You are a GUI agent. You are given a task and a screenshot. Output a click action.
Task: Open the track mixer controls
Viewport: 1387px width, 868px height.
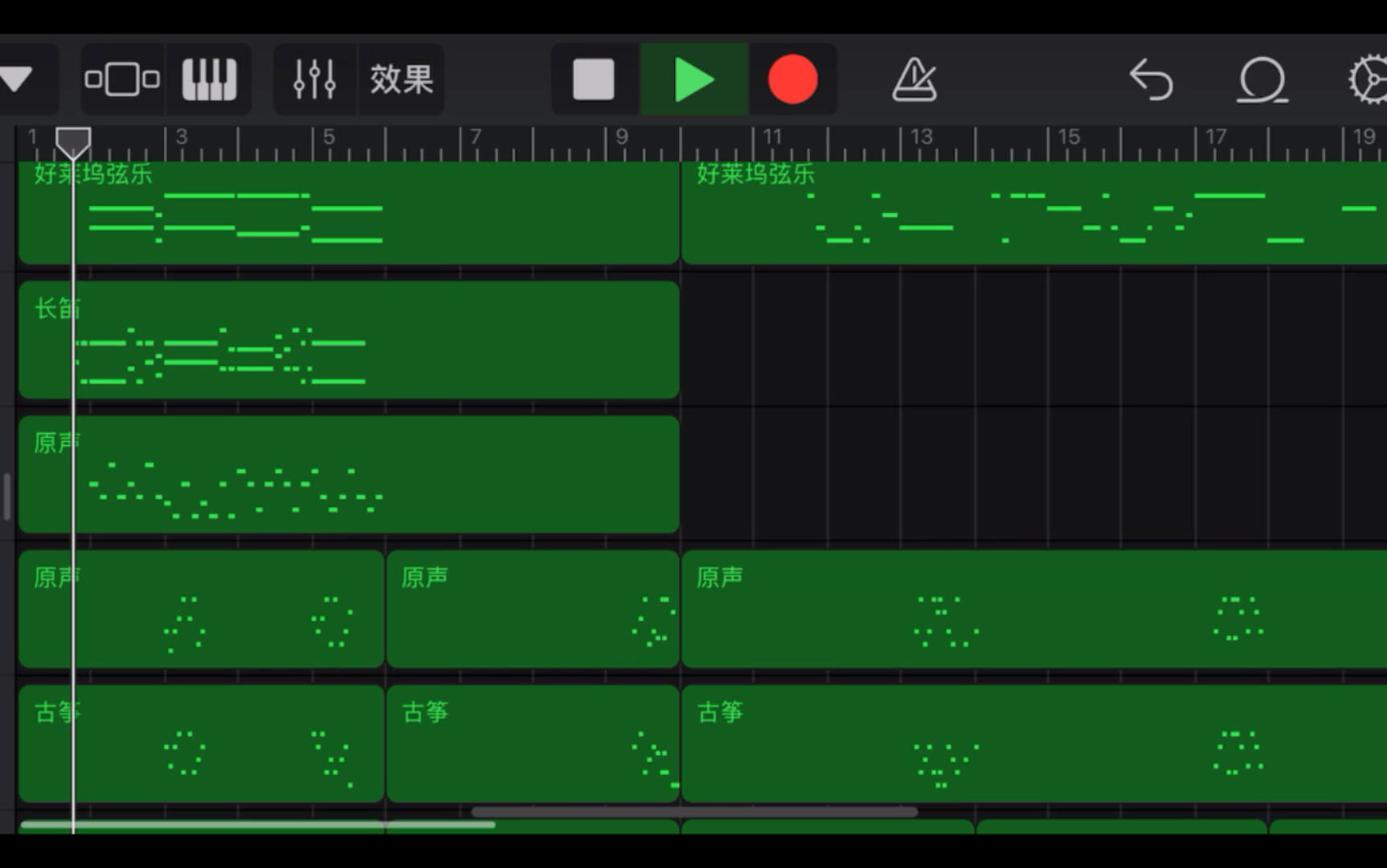[314, 80]
